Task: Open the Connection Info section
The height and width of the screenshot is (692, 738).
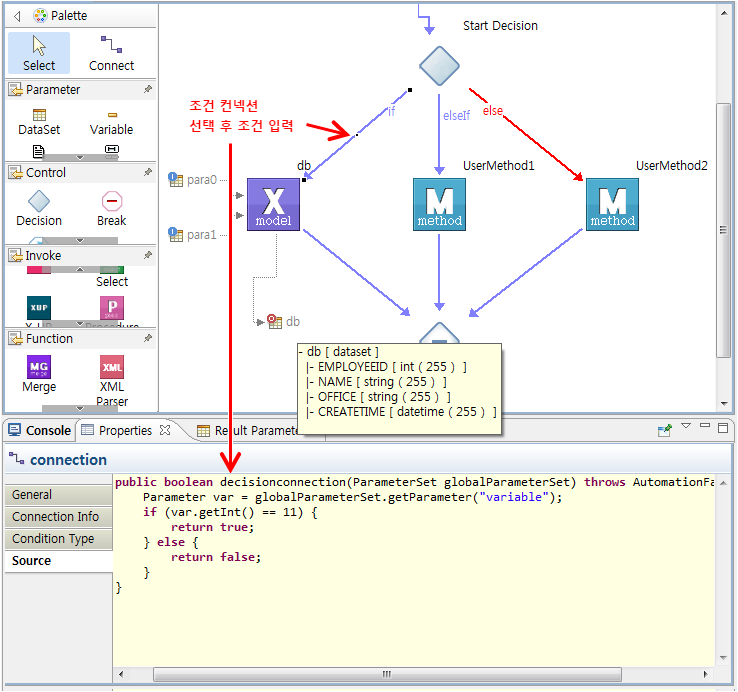Action: click(x=55, y=517)
